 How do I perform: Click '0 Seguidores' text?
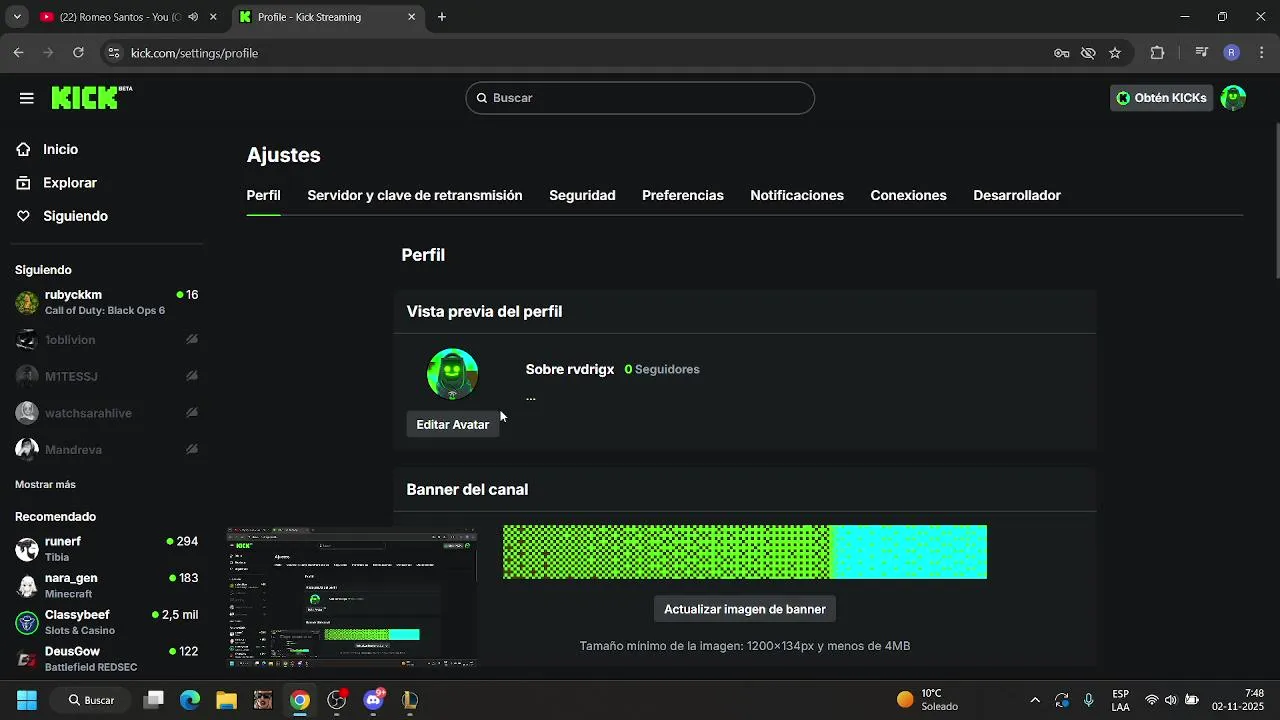coord(662,369)
